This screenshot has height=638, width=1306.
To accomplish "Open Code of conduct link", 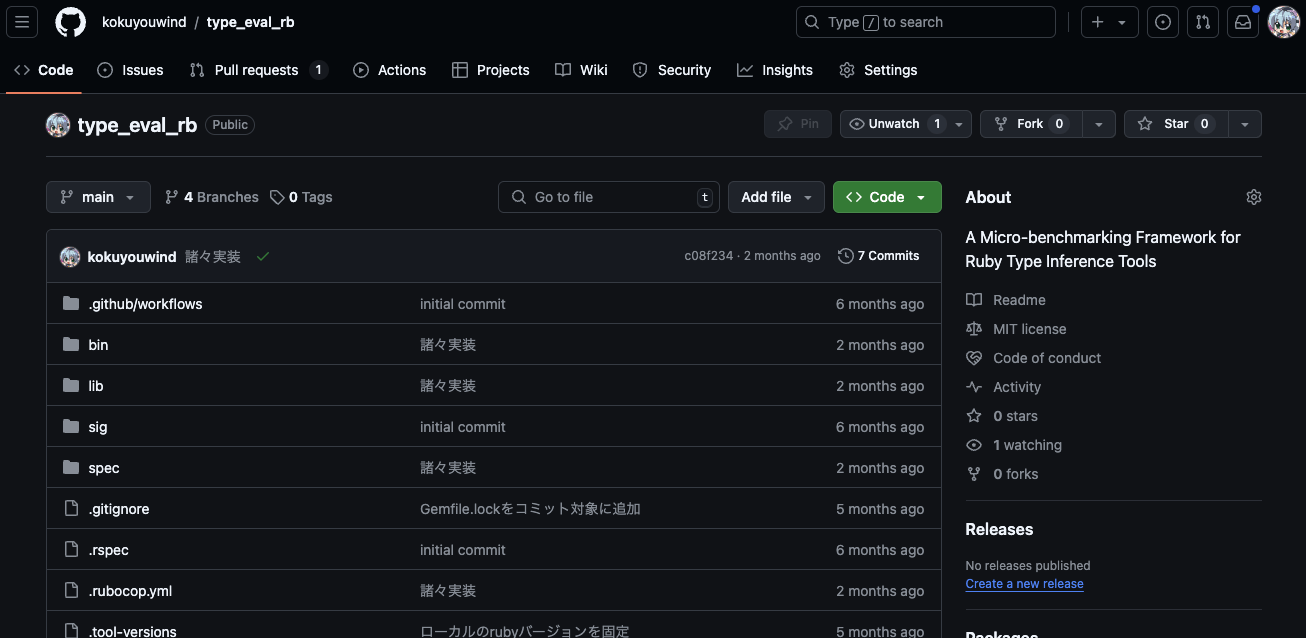I will click(1033, 358).
